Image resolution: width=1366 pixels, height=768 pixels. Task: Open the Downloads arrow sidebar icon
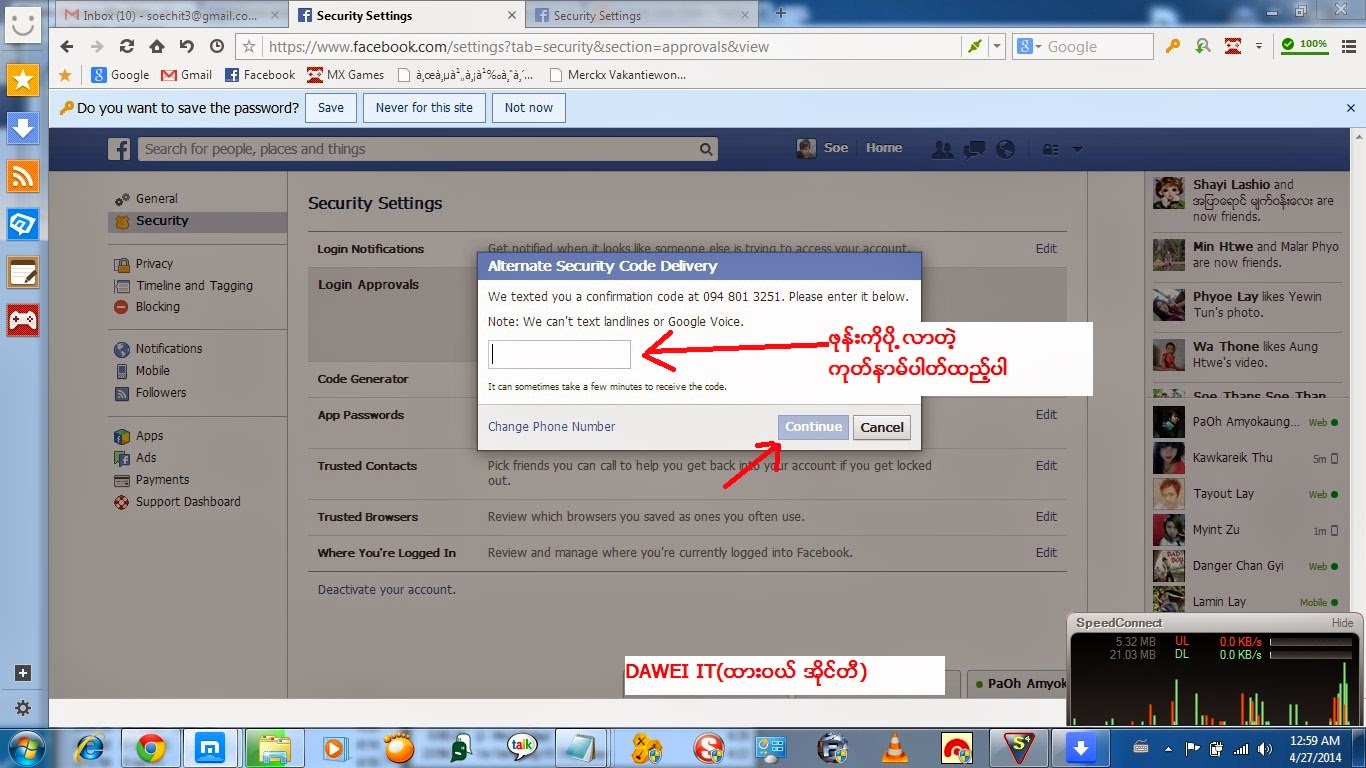22,127
